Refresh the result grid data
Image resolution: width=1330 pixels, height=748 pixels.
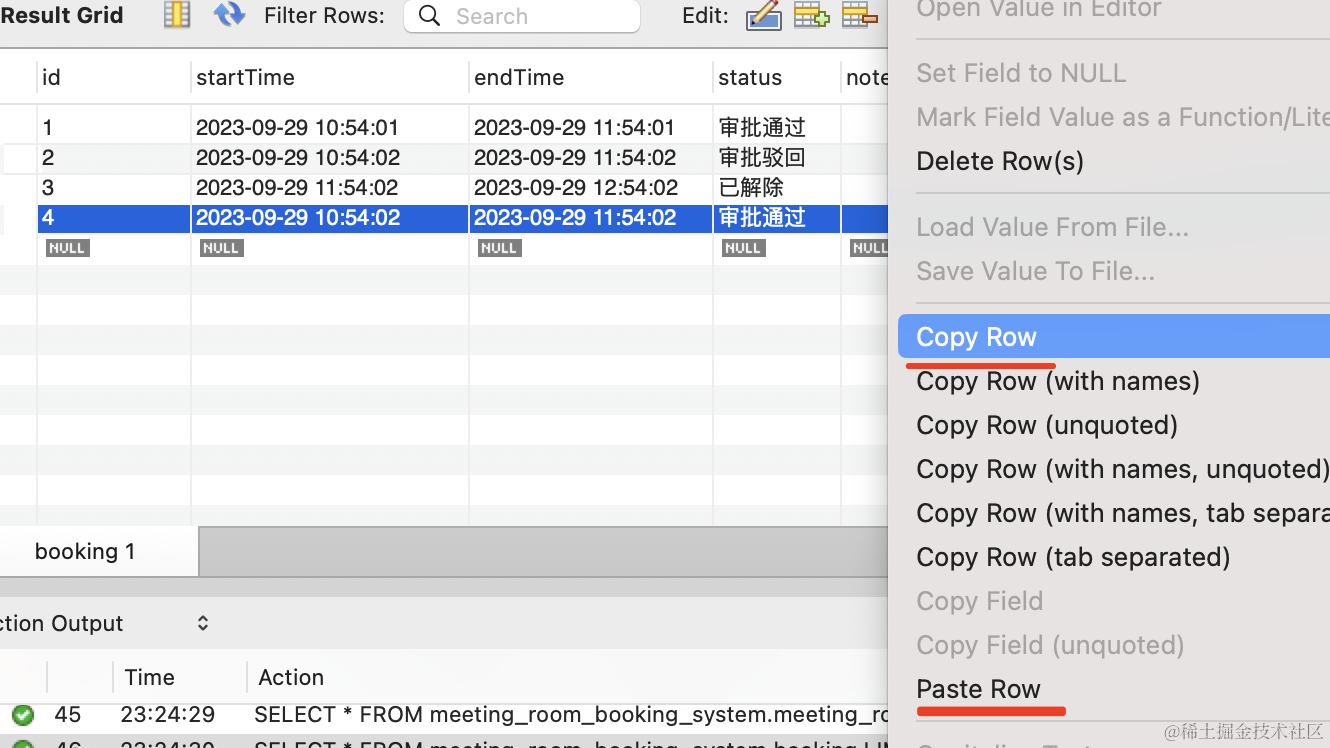point(229,15)
